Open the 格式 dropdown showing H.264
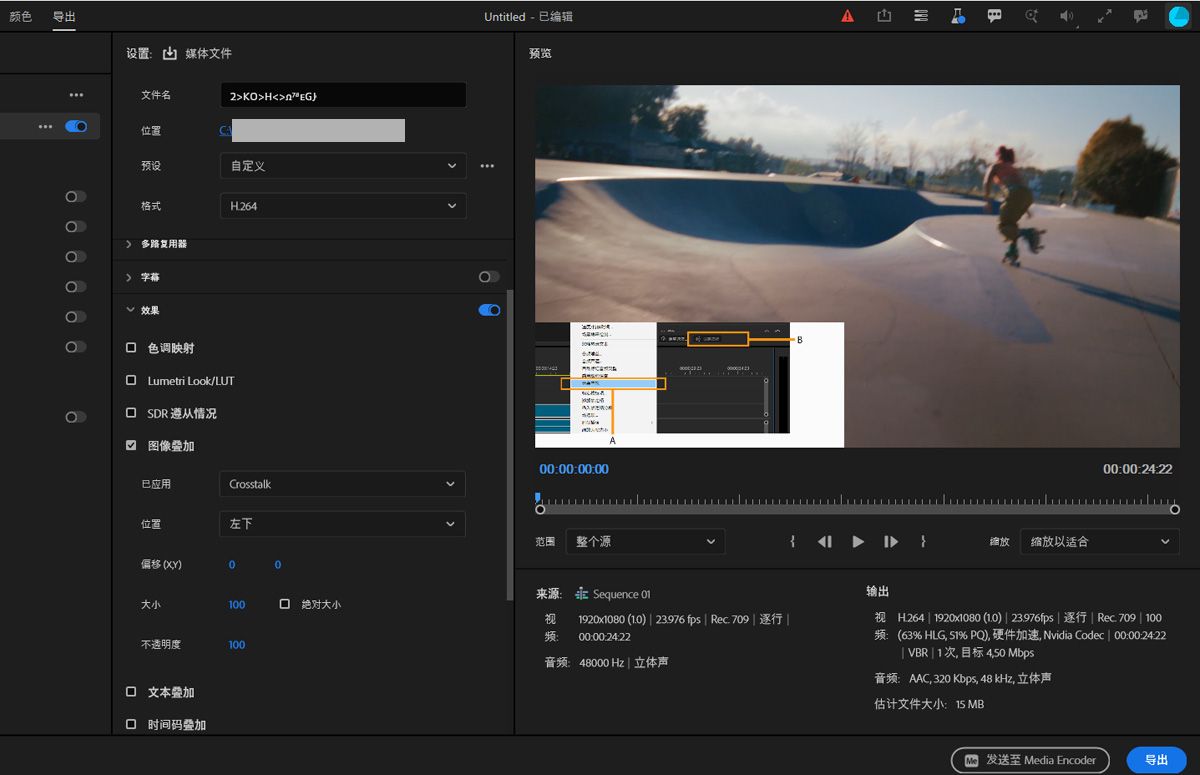Screen dimensions: 1200x775 tap(343, 206)
